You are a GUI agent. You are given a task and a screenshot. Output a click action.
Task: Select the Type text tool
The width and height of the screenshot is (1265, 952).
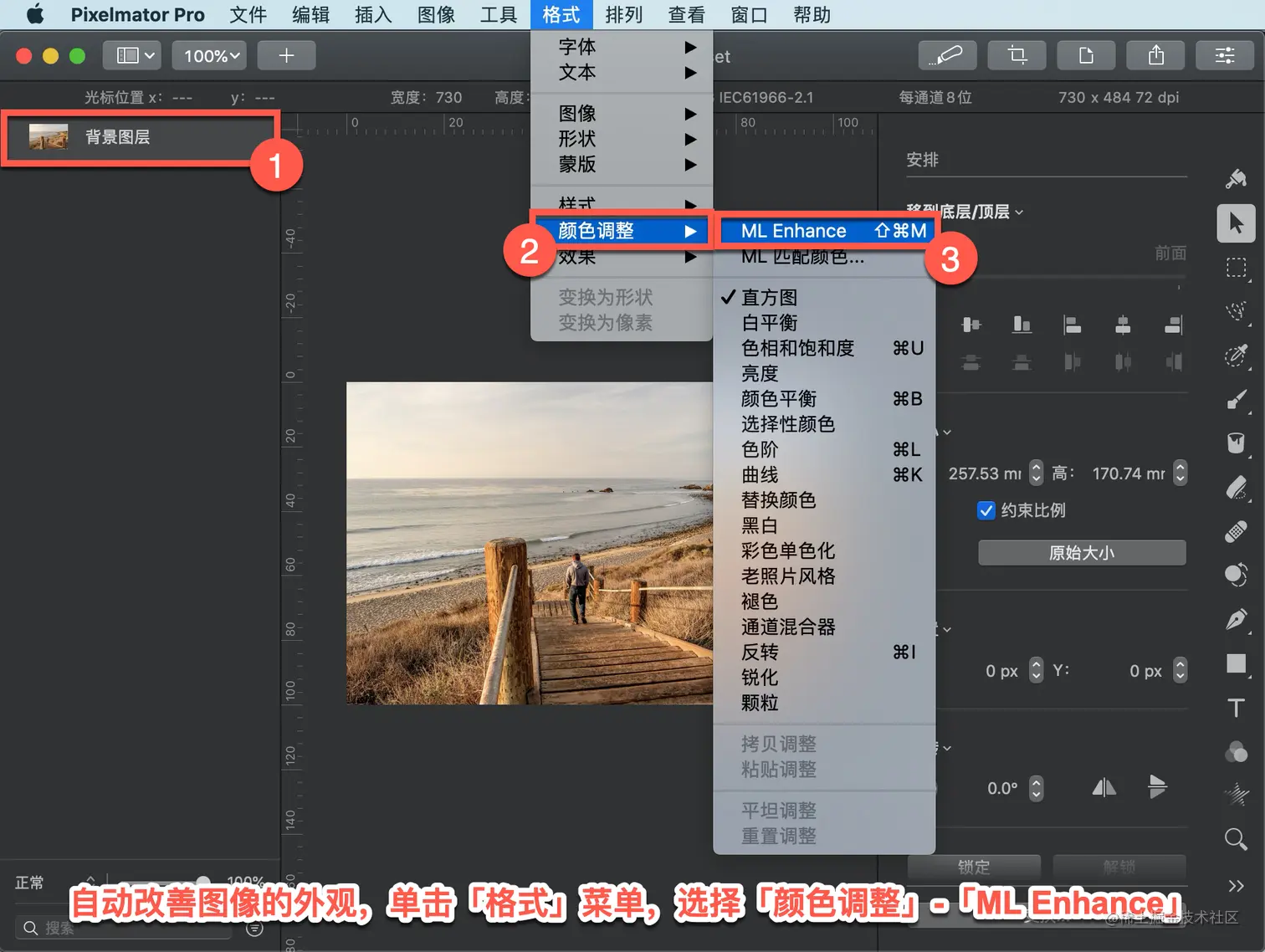(x=1236, y=708)
